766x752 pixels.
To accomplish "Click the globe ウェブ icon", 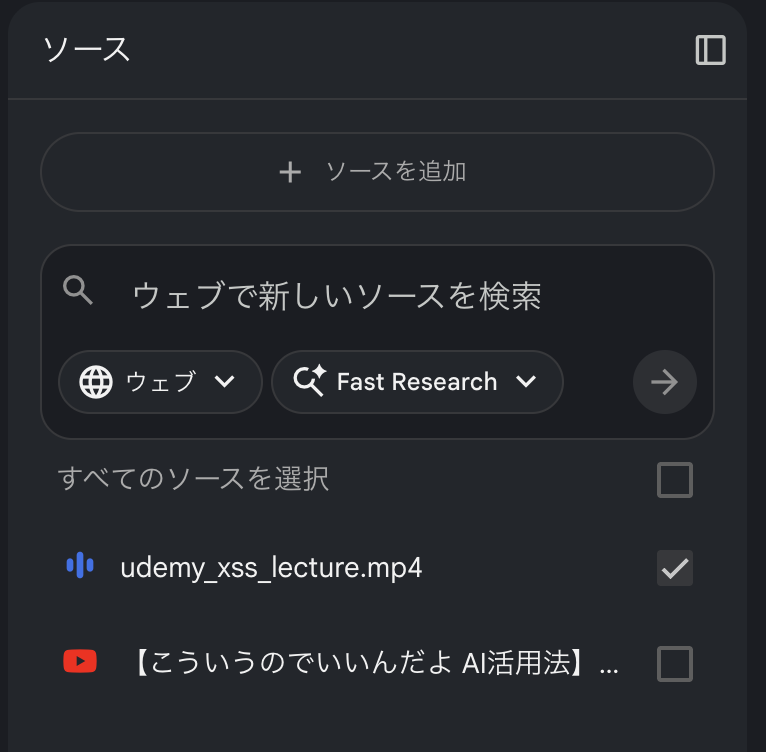I will pyautogui.click(x=96, y=382).
